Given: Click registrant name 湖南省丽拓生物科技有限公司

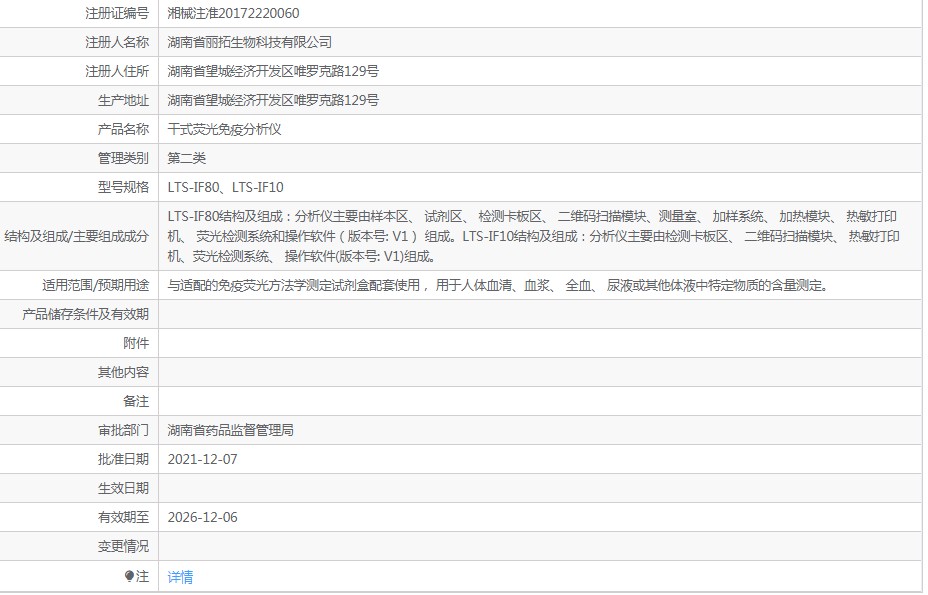Looking at the screenshot, I should [249, 42].
